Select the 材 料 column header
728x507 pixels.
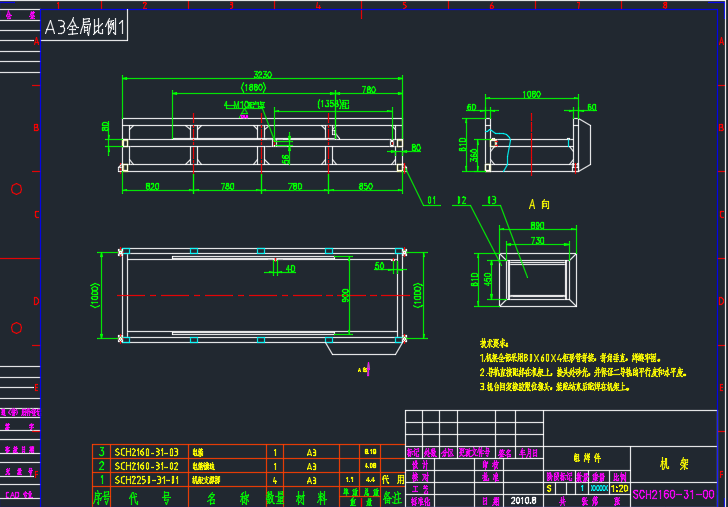pyautogui.click(x=311, y=498)
